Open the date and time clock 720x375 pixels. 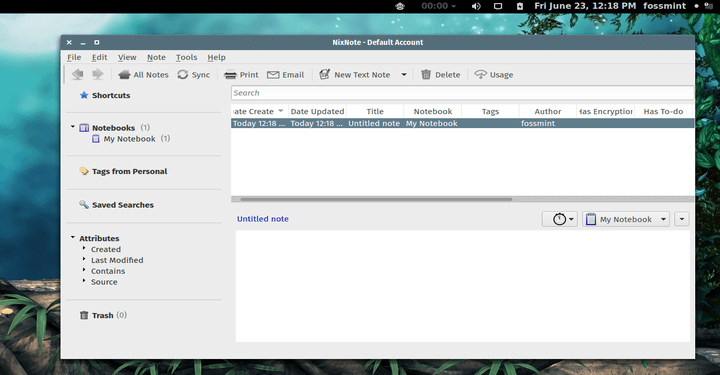pos(585,6)
